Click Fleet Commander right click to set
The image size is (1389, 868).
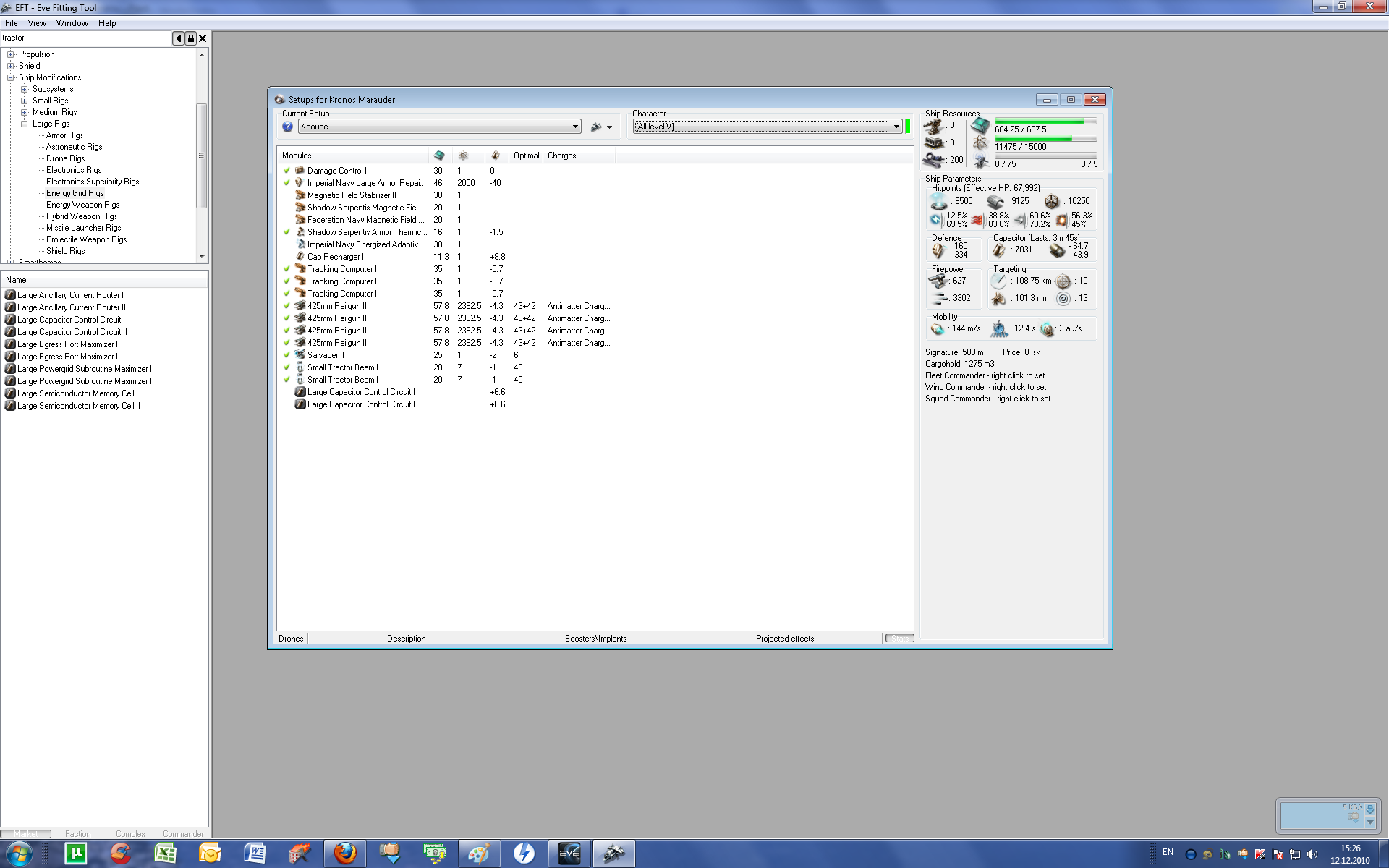(985, 375)
